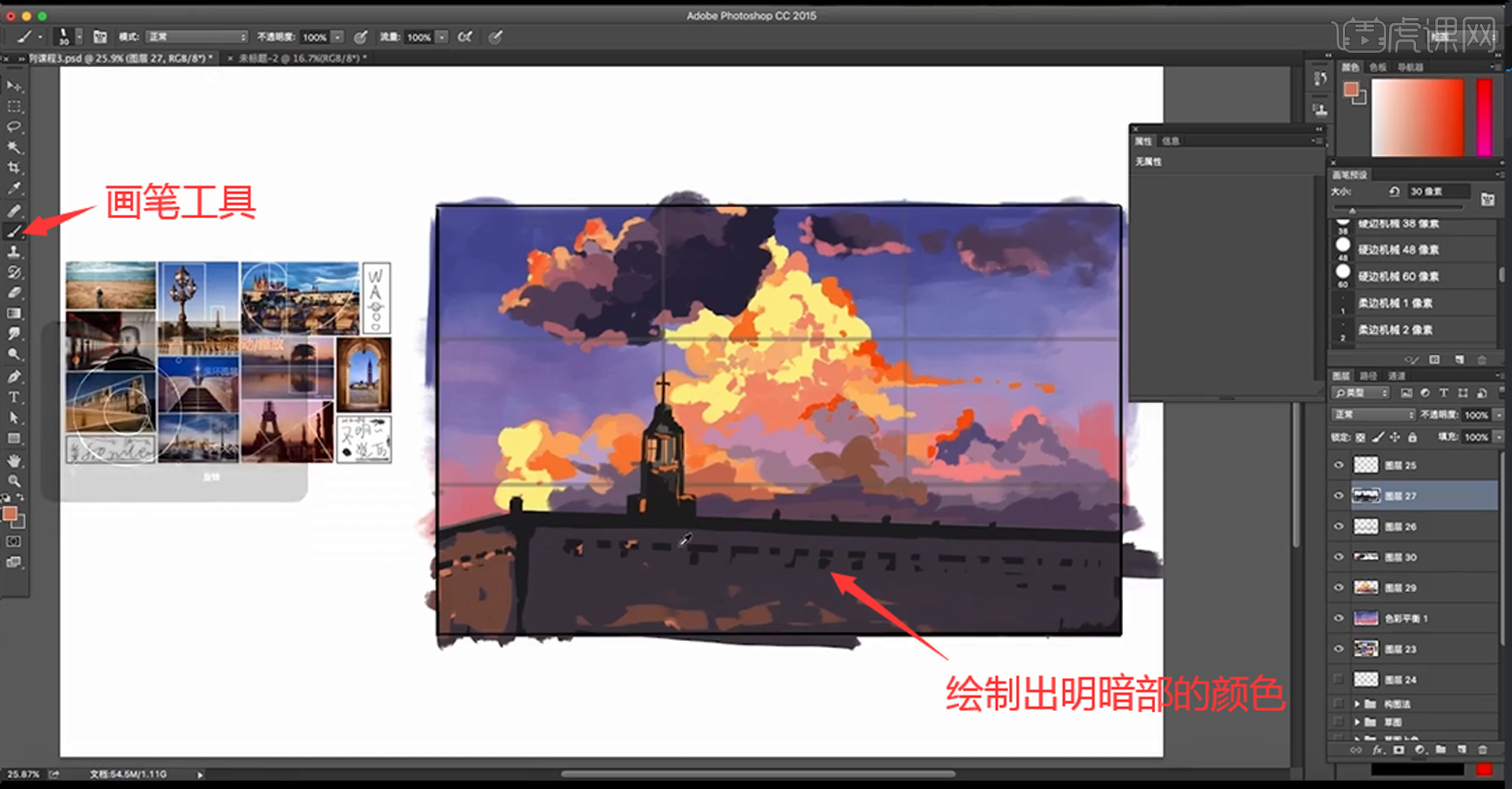The width and height of the screenshot is (1512, 789).
Task: Open the layer blend mode dropdown
Action: pyautogui.click(x=1373, y=414)
